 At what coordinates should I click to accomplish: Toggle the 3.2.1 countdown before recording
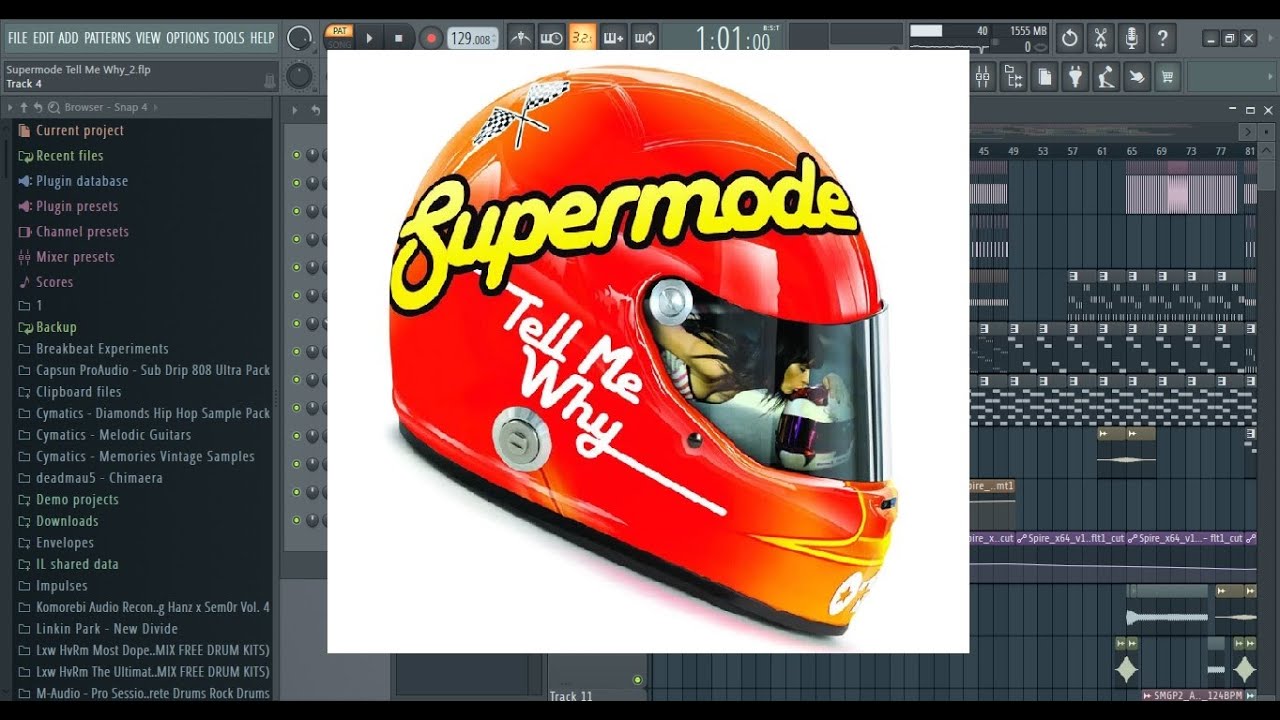click(x=582, y=38)
